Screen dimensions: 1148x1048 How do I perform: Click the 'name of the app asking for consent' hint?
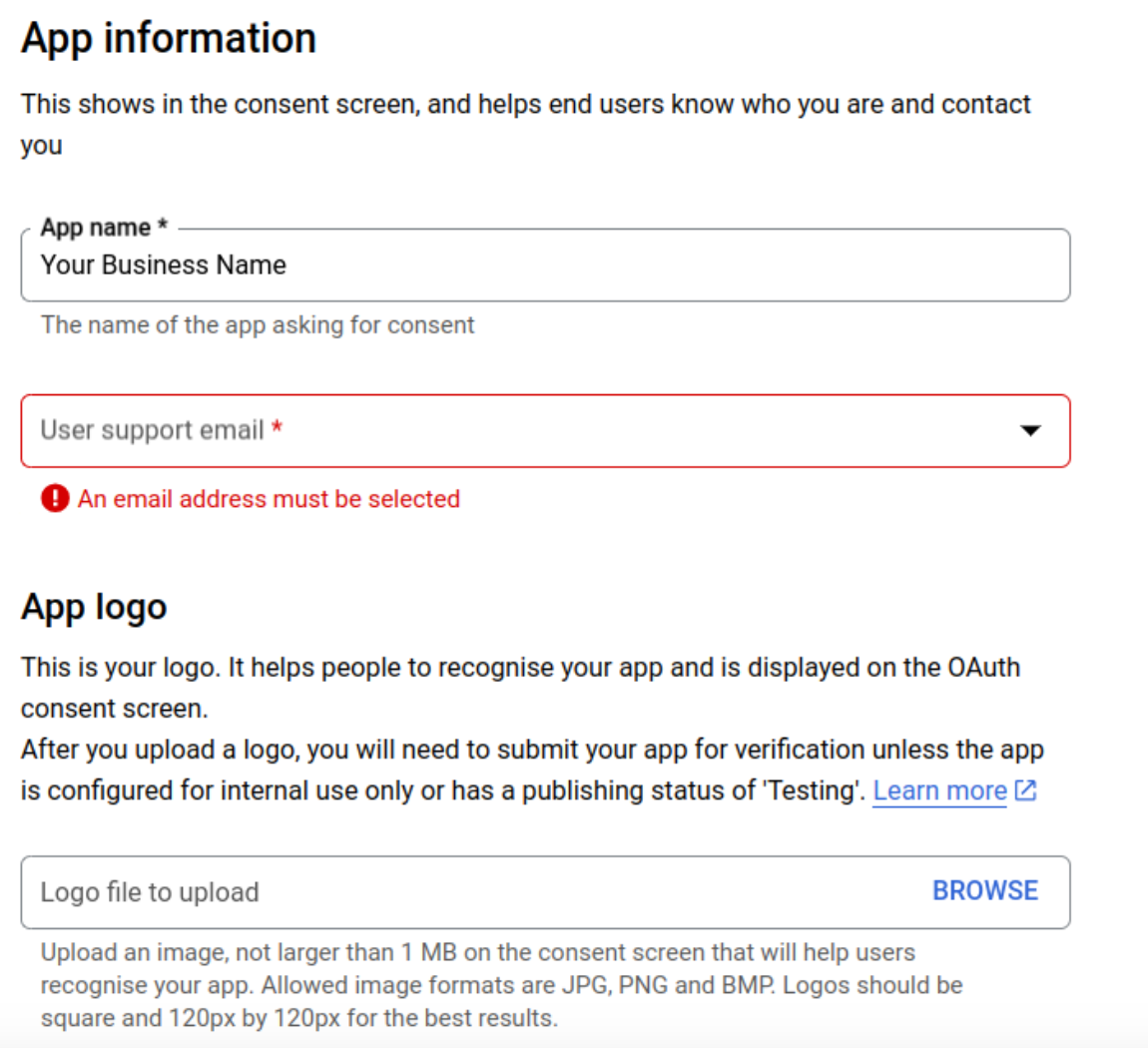pyautogui.click(x=258, y=324)
